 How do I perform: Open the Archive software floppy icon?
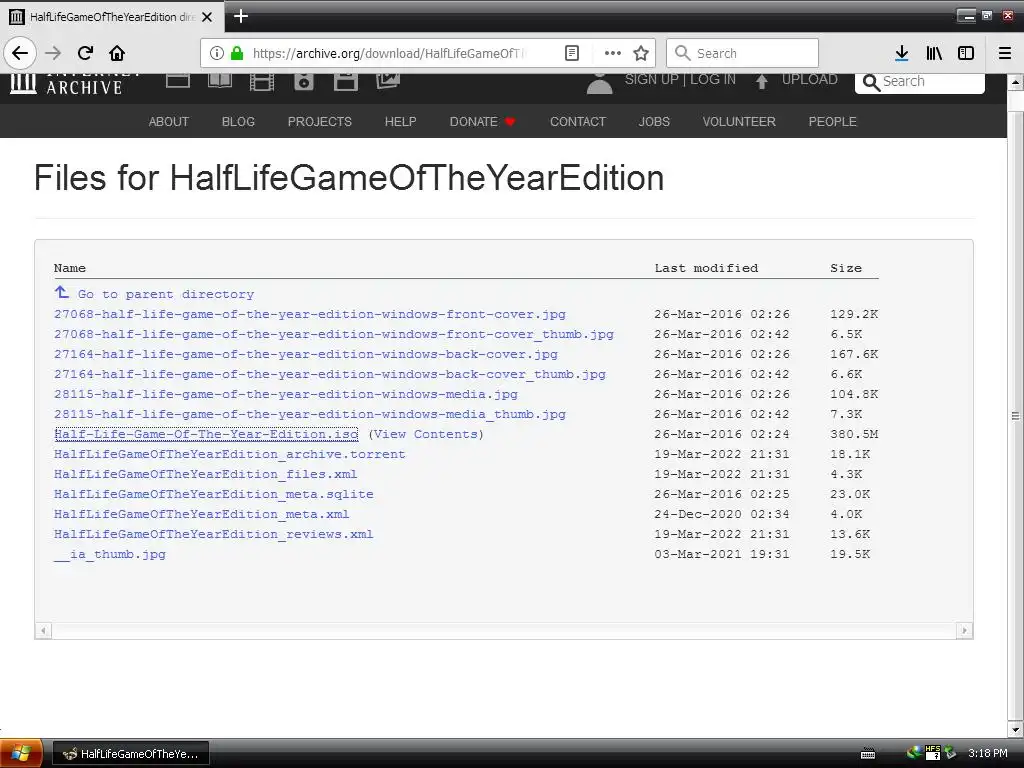tap(345, 82)
